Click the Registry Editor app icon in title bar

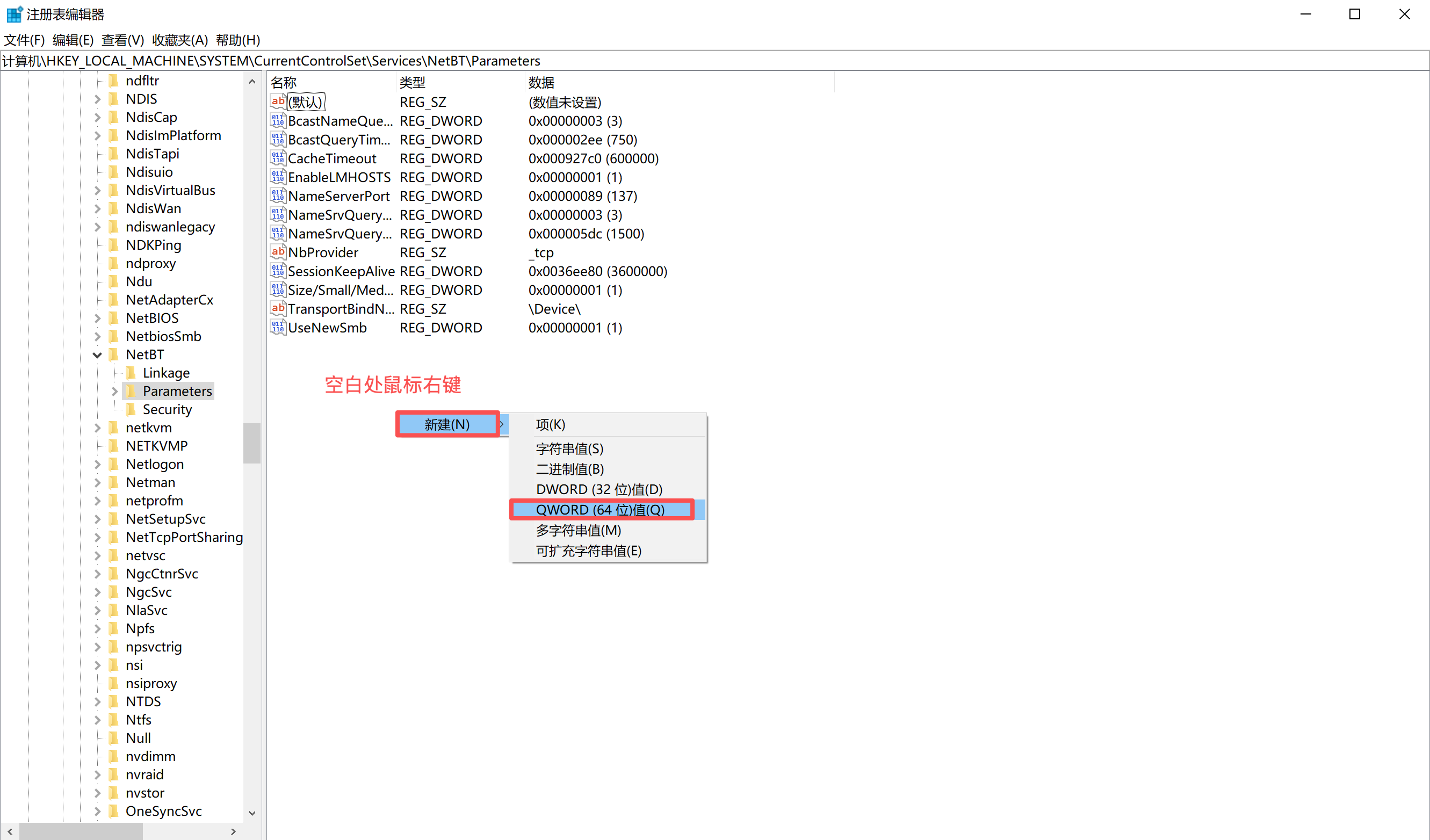coord(13,14)
